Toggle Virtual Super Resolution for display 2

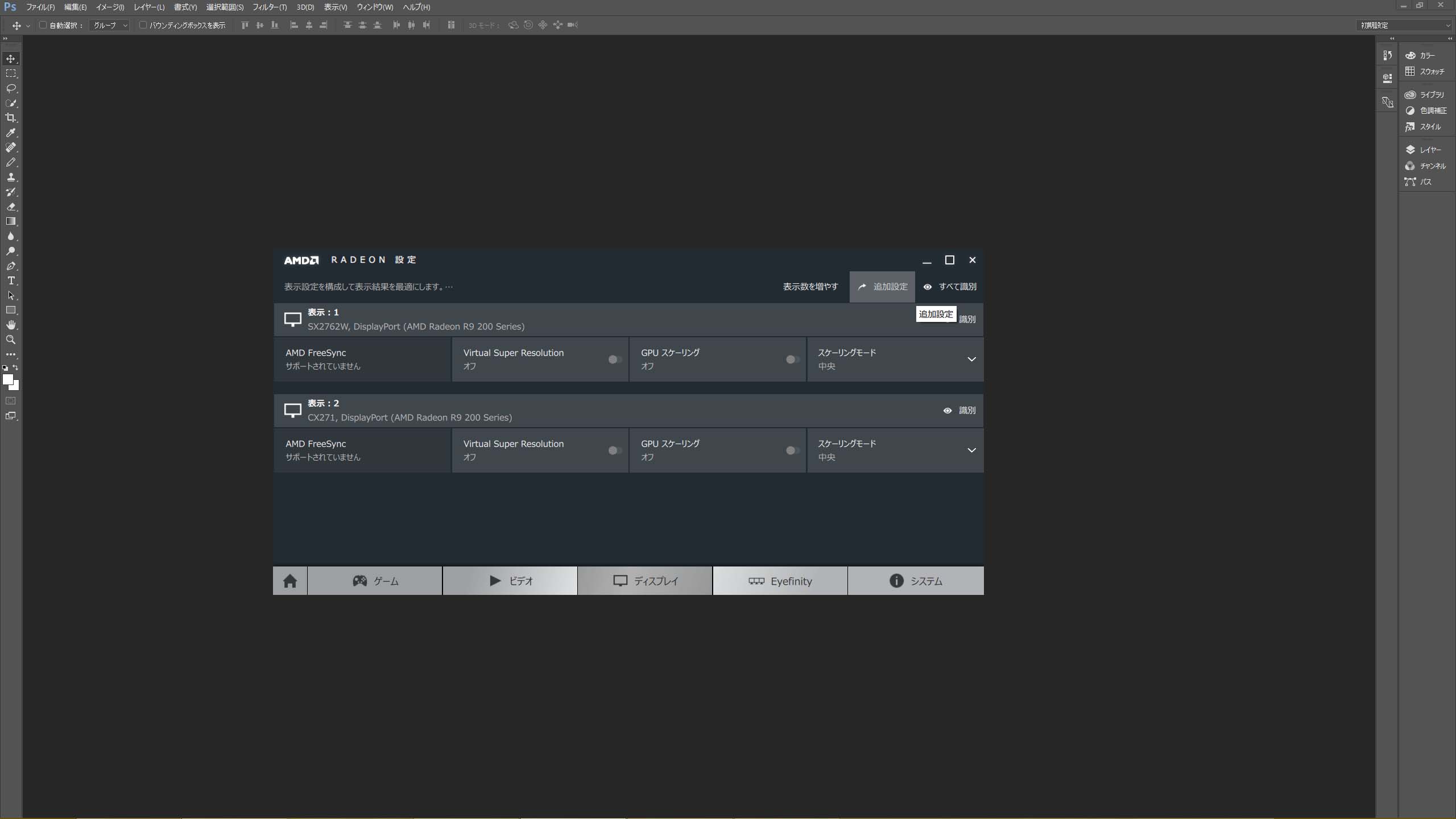(615, 450)
